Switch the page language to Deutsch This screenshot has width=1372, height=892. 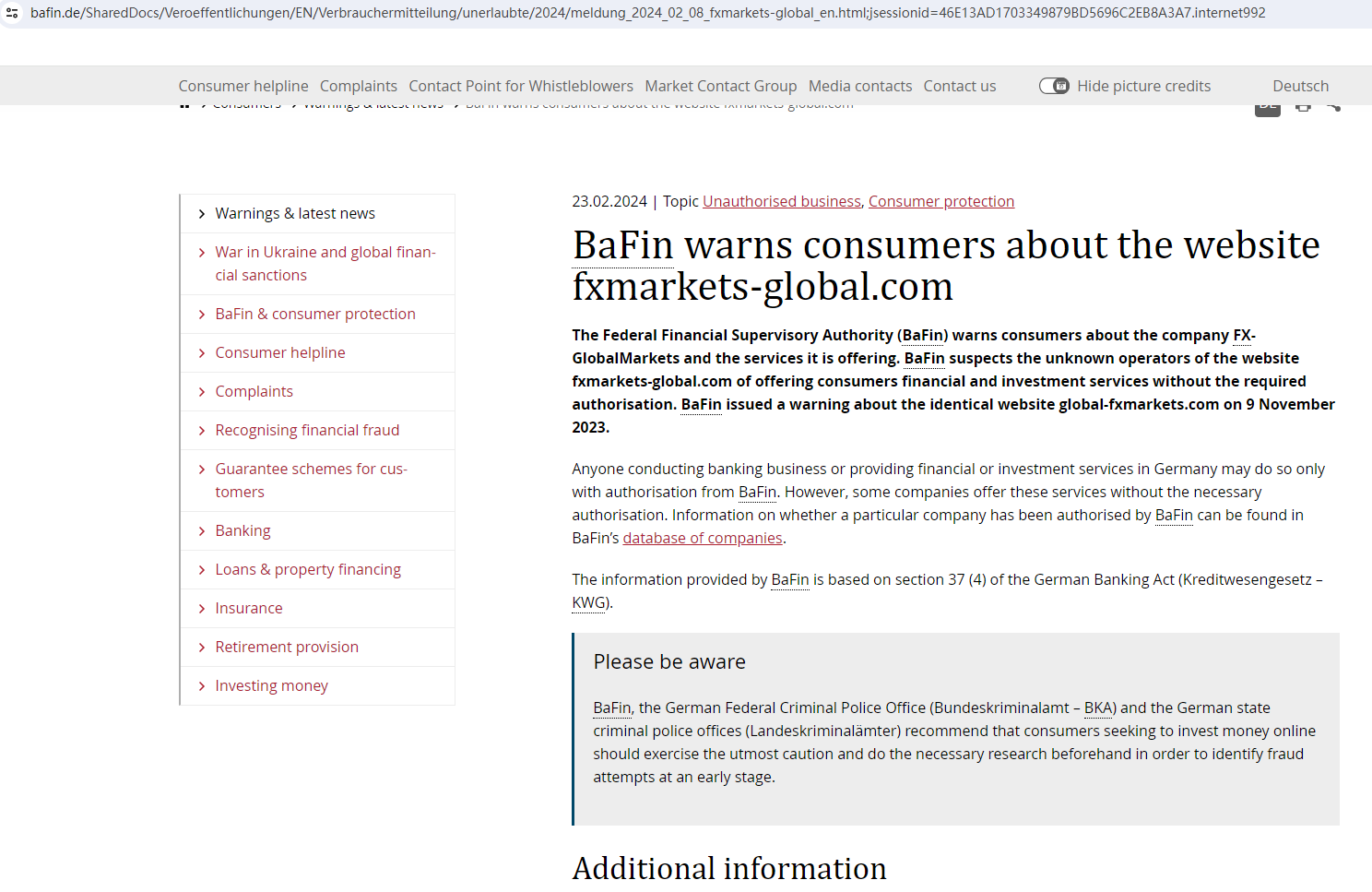[1301, 86]
